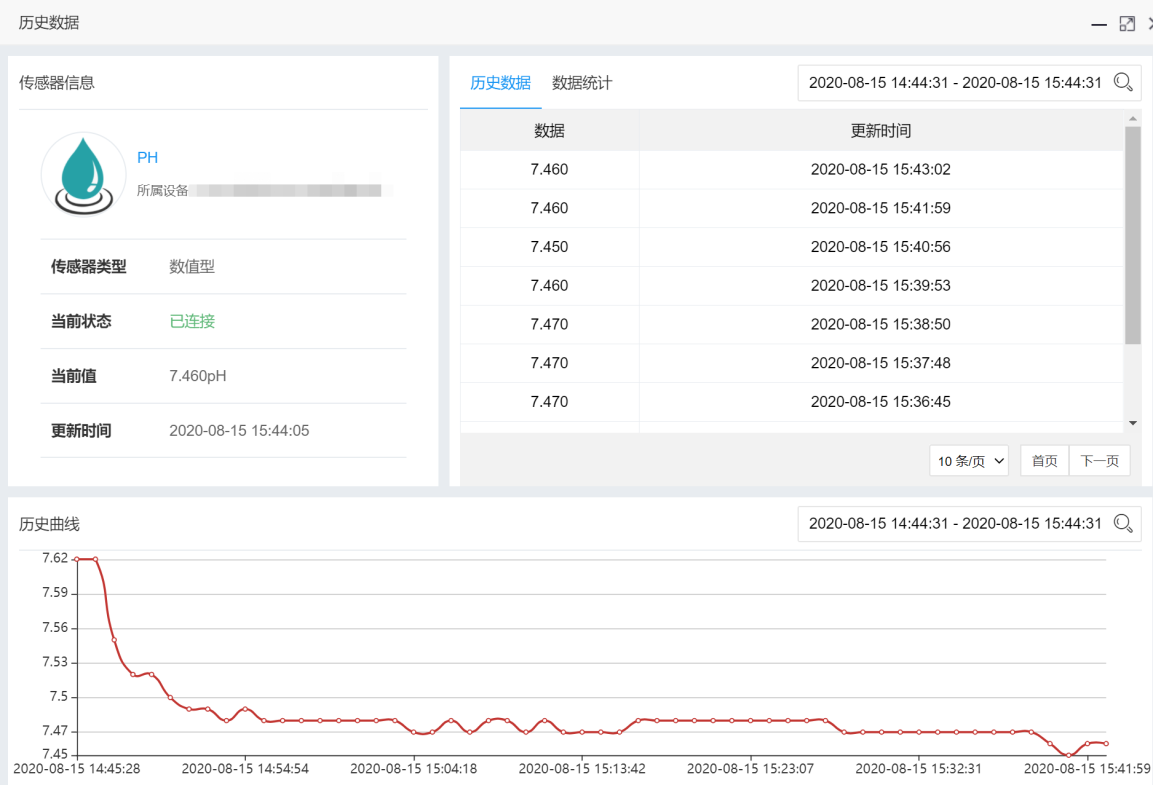
Task: Click date range field in 历史曲线 panel
Action: [954, 523]
